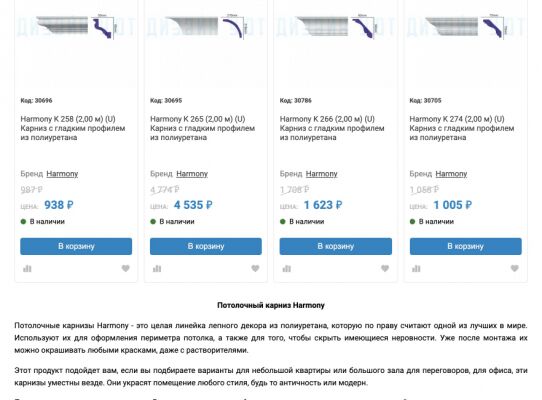Open Harmony brand link on K 274 card

(451, 174)
